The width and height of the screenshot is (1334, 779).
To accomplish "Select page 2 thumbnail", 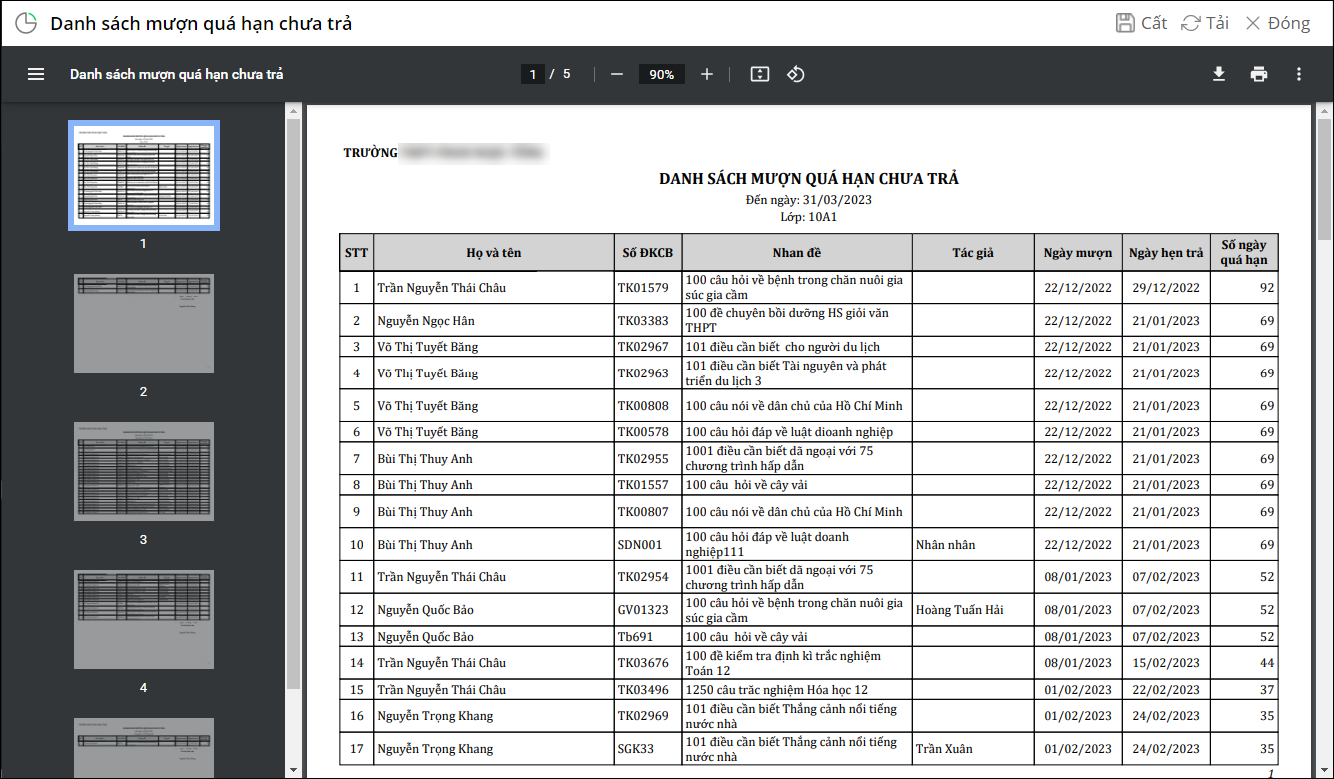I will tap(144, 324).
